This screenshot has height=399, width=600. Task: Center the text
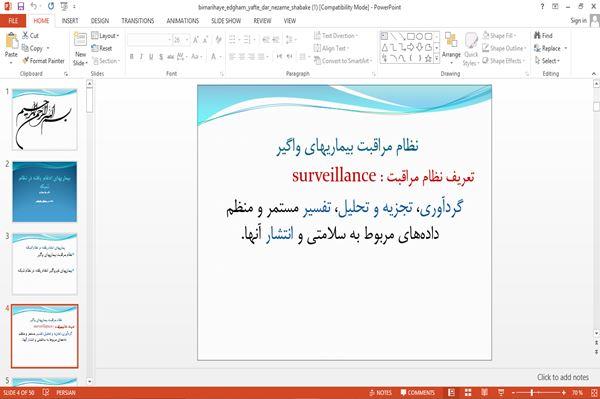pos(242,57)
